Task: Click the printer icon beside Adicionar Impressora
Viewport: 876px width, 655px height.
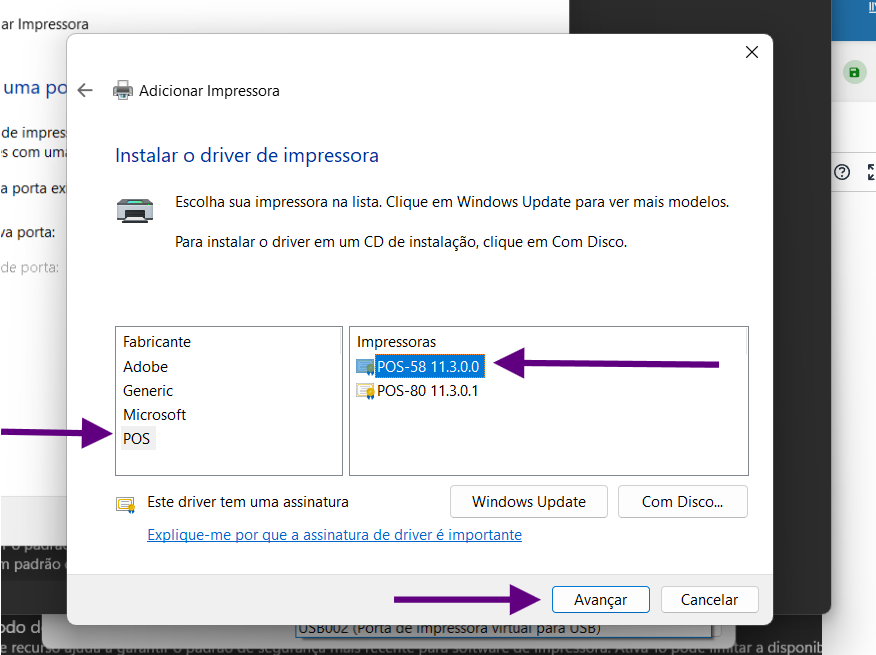Action: (x=123, y=90)
